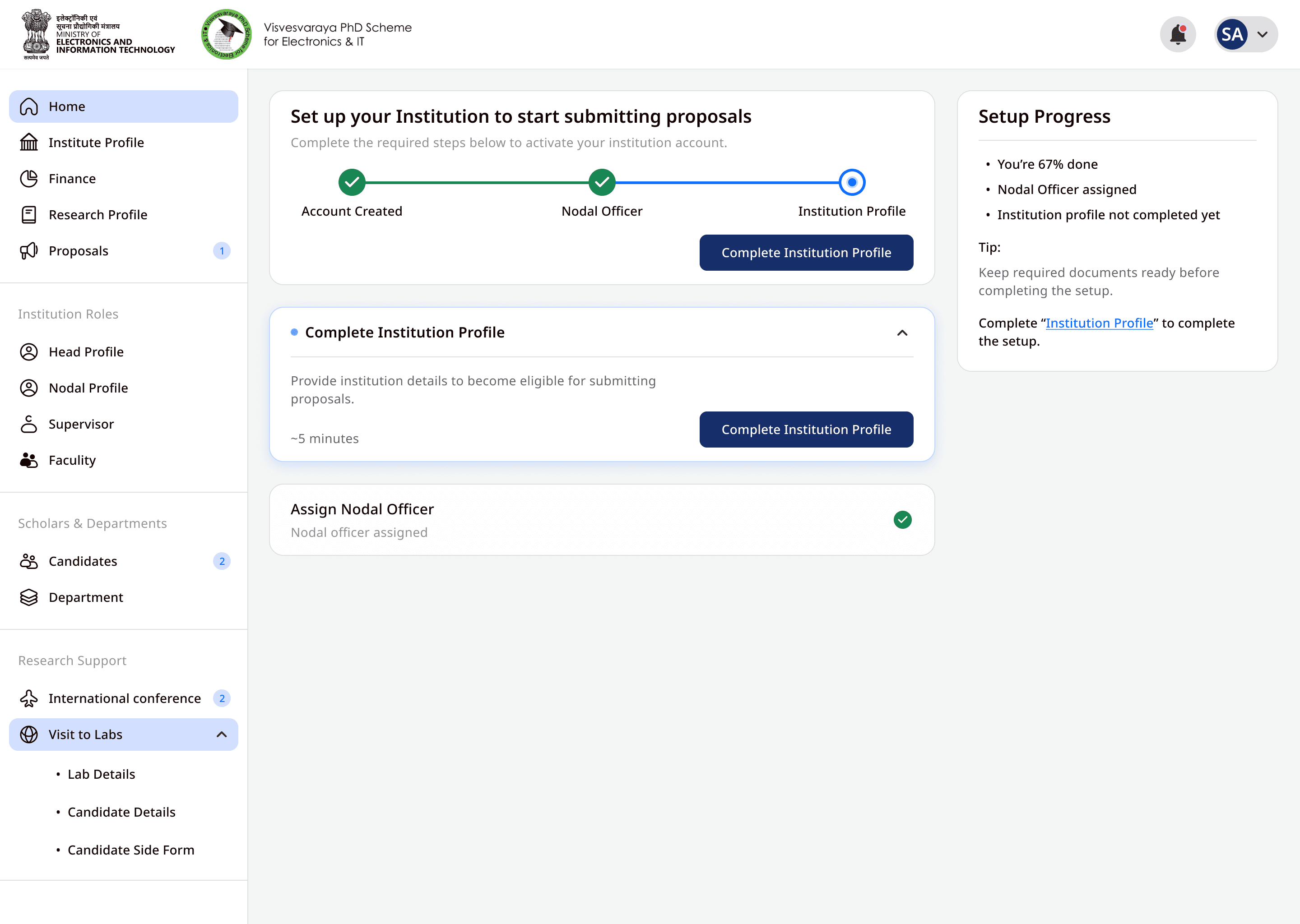
Task: Click the Home sidebar icon
Action: point(29,106)
